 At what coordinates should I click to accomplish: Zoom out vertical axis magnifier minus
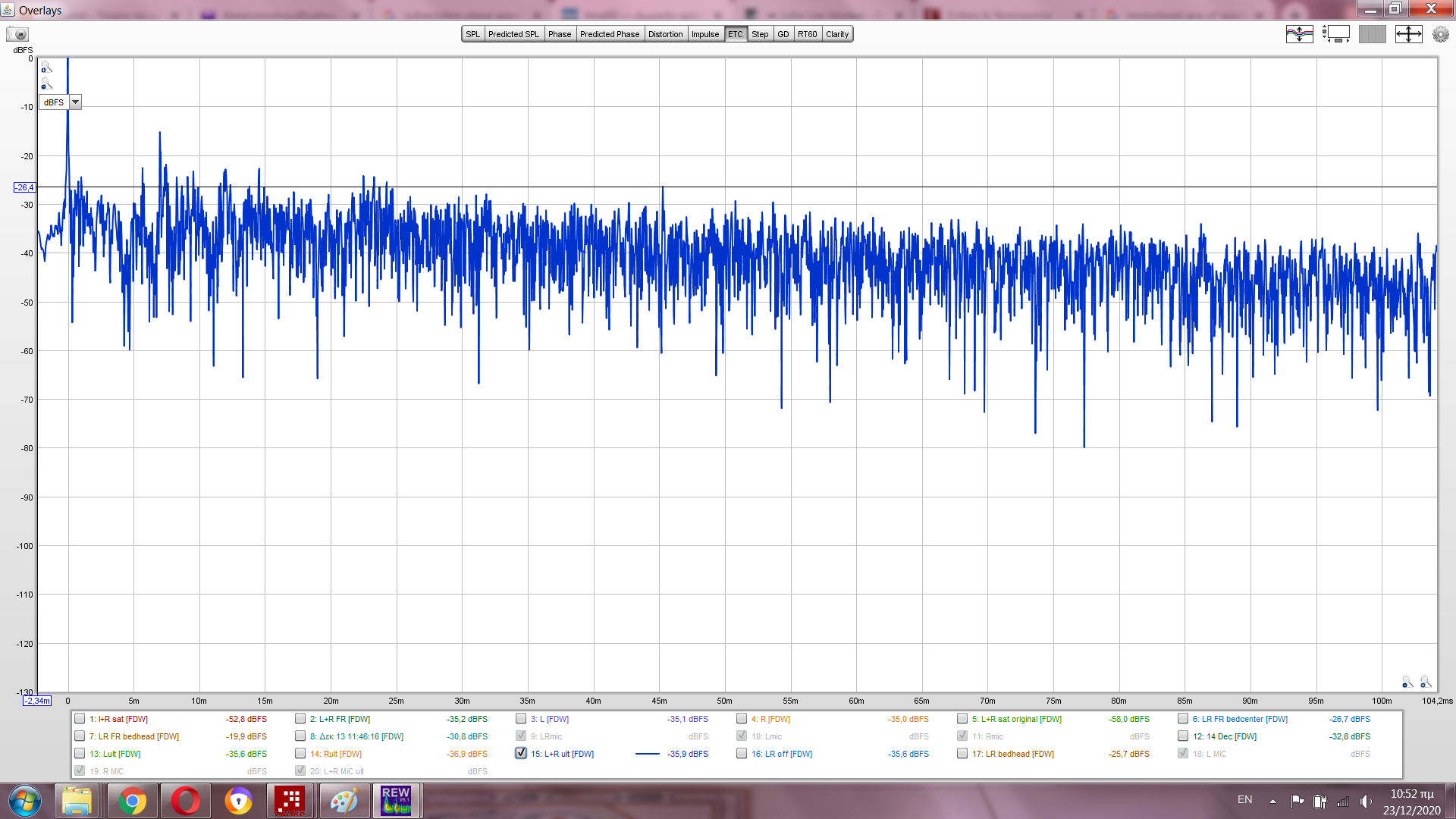tap(46, 84)
